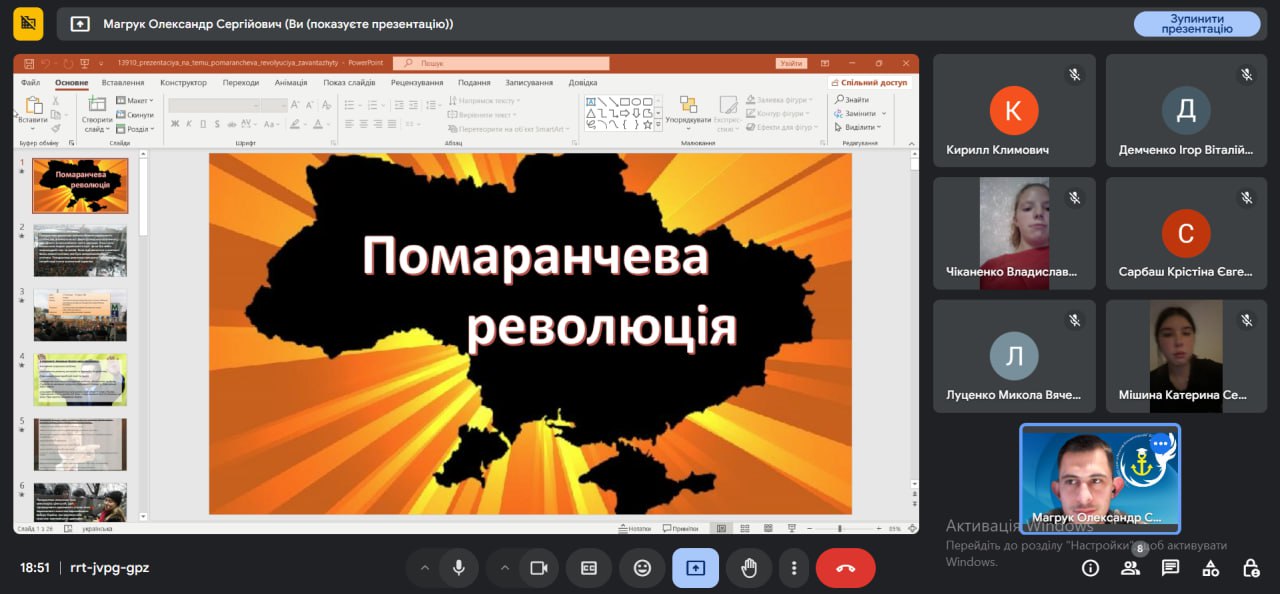Expand video settings arrow beside camera

[x=505, y=568]
